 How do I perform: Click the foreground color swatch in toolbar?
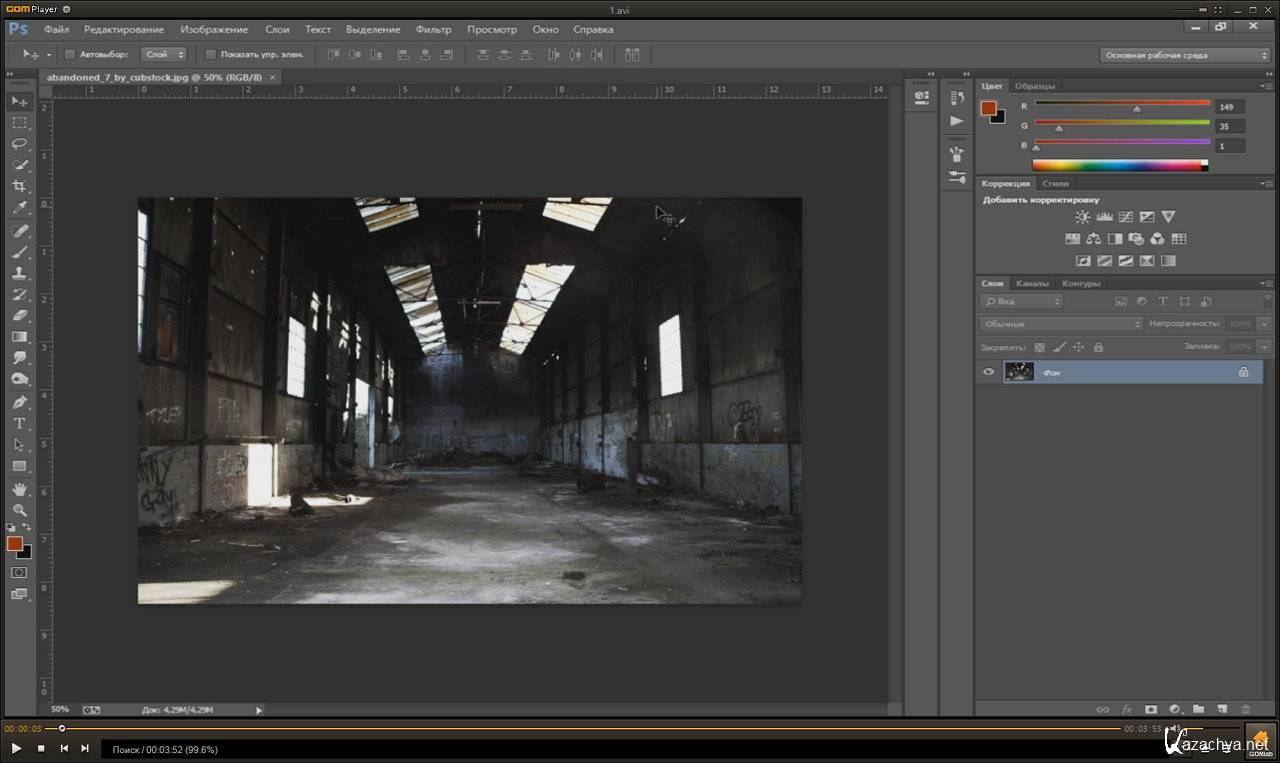point(15,543)
